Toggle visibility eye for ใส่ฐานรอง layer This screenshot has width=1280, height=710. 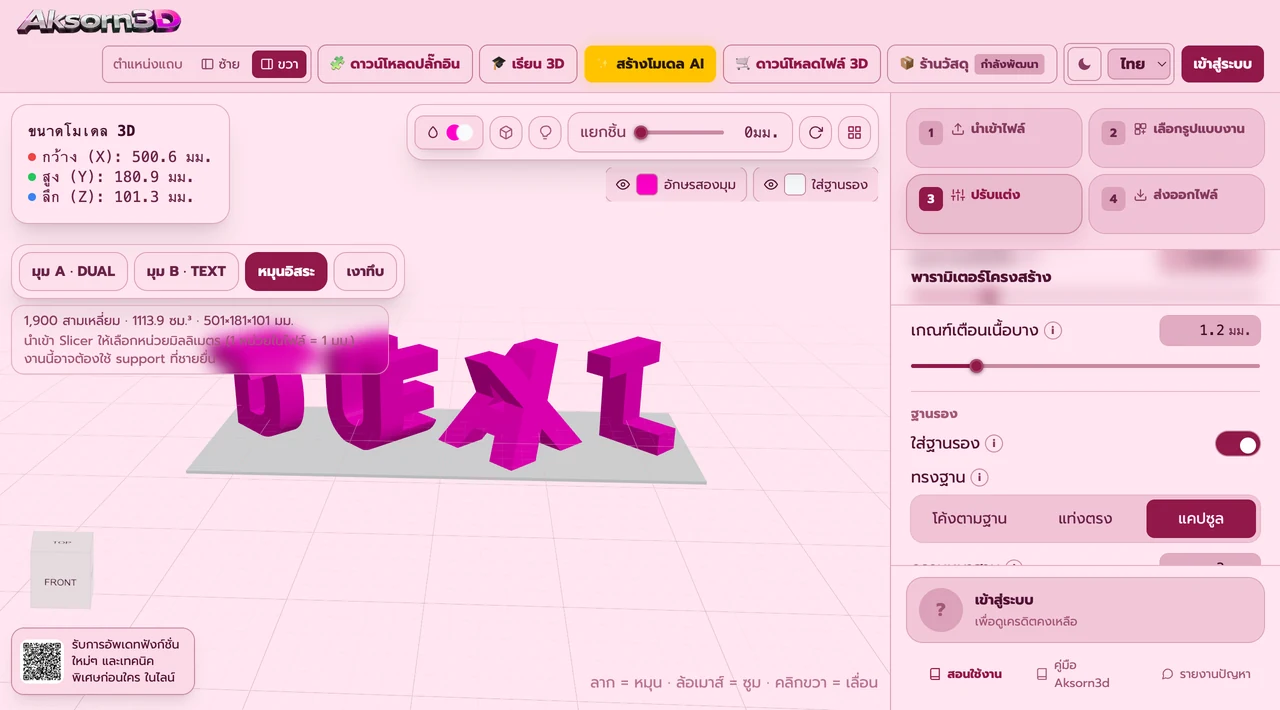[770, 185]
